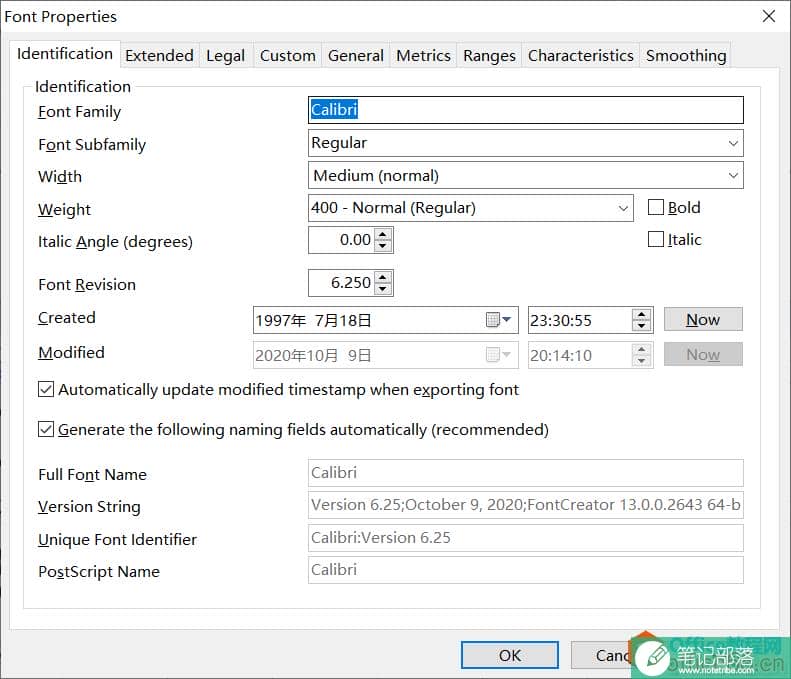Viewport: 791px width, 679px height.
Task: Open the Characteristics tab
Action: 581,55
